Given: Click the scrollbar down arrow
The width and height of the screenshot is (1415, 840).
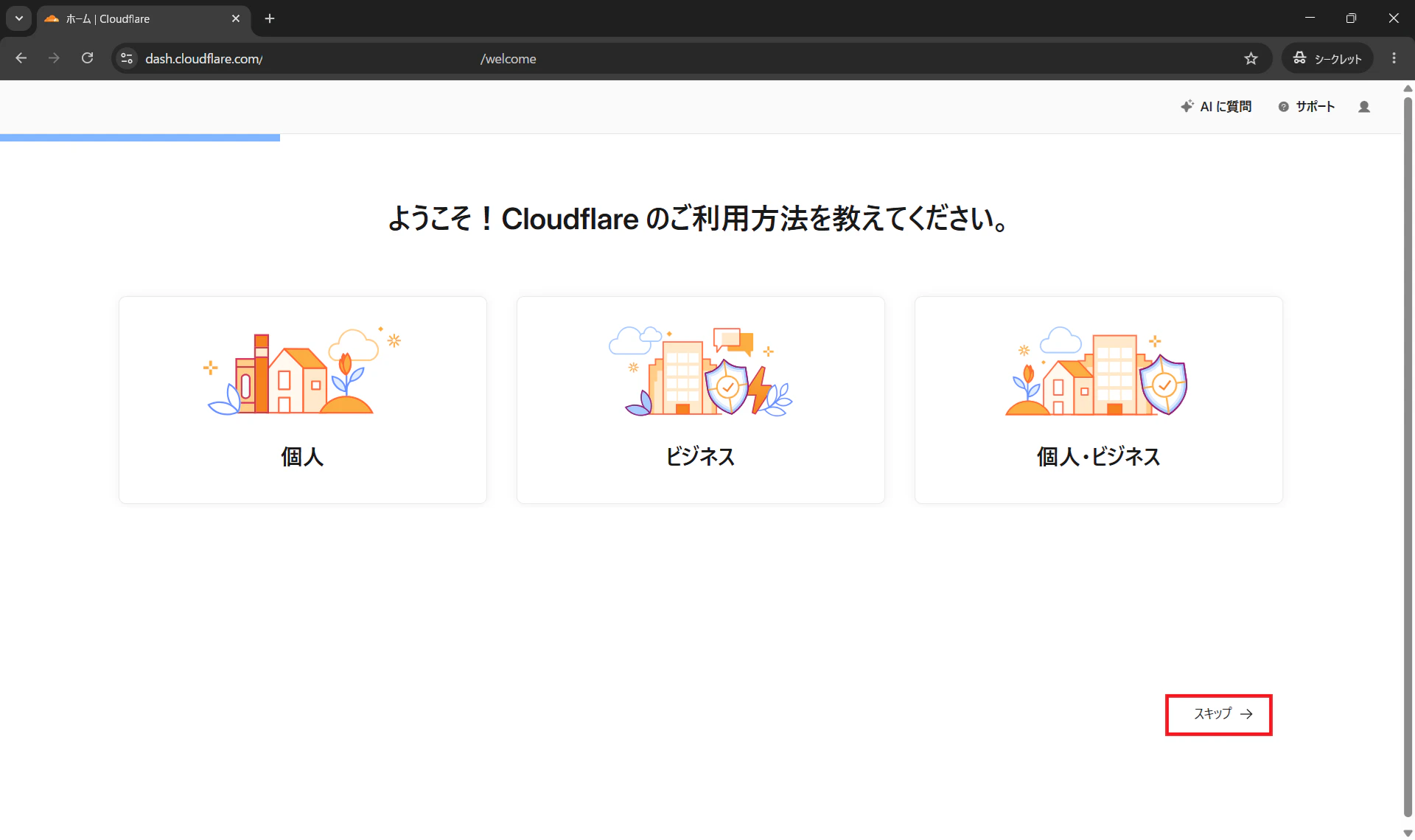Looking at the screenshot, I should click(1408, 833).
